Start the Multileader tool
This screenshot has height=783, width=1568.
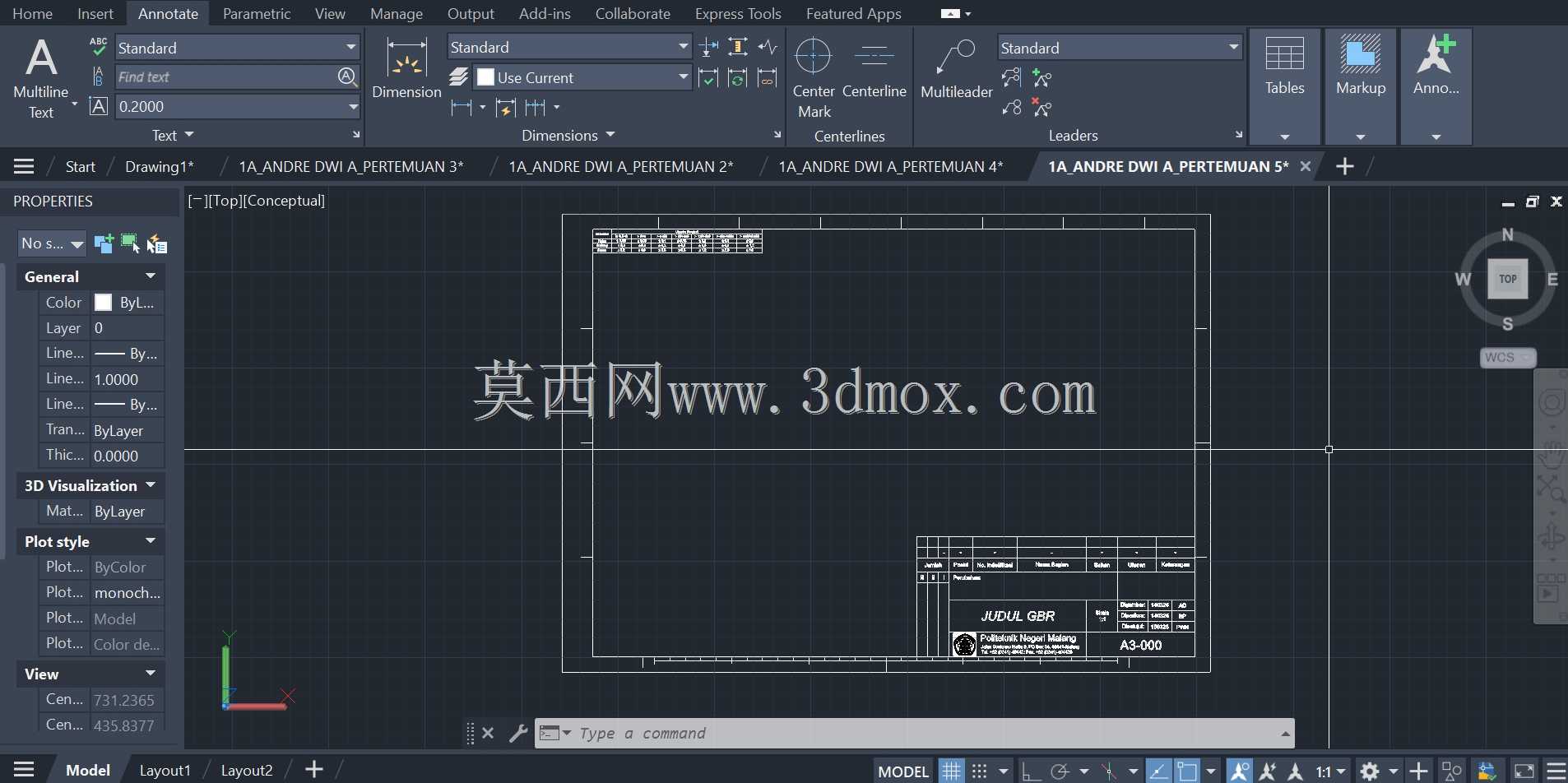(x=957, y=69)
